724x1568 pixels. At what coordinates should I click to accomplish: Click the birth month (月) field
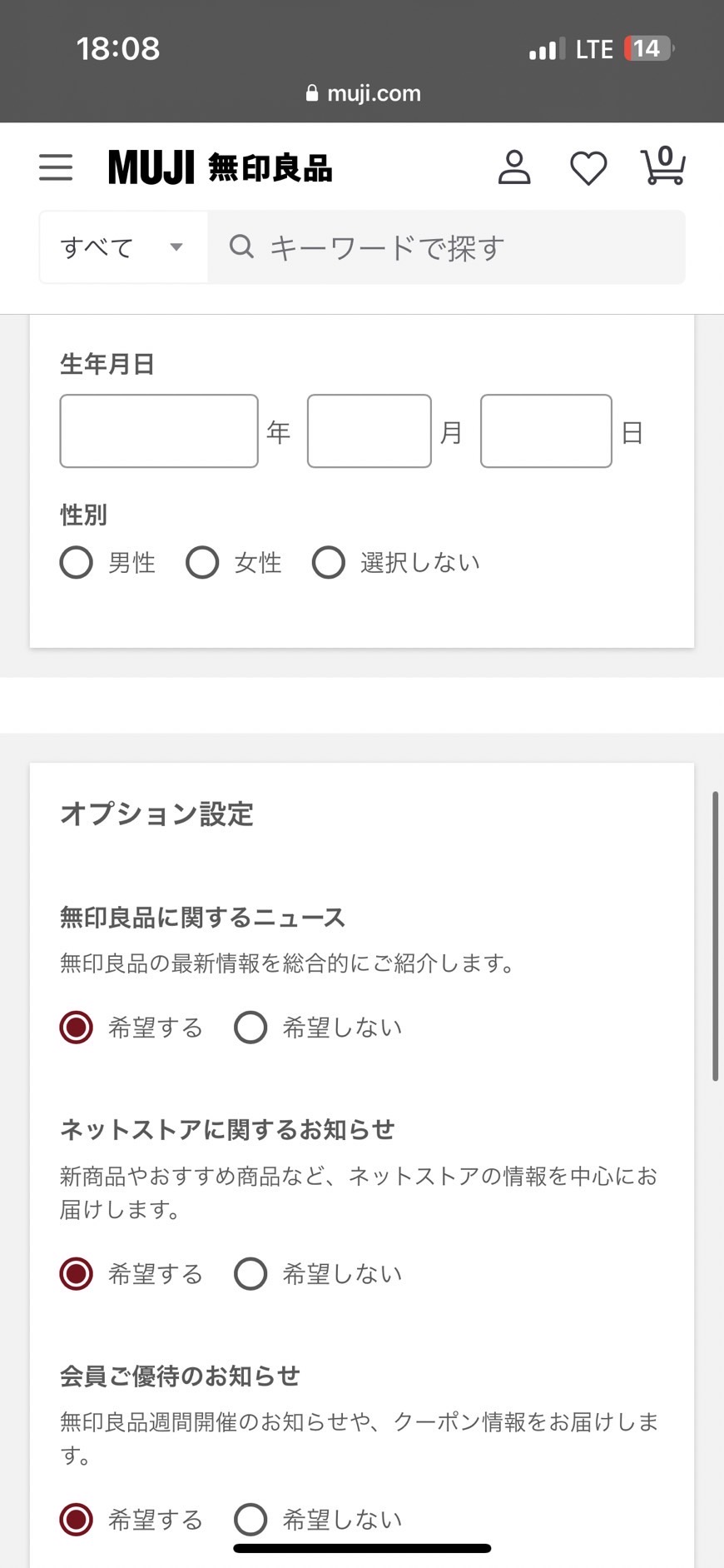click(369, 431)
